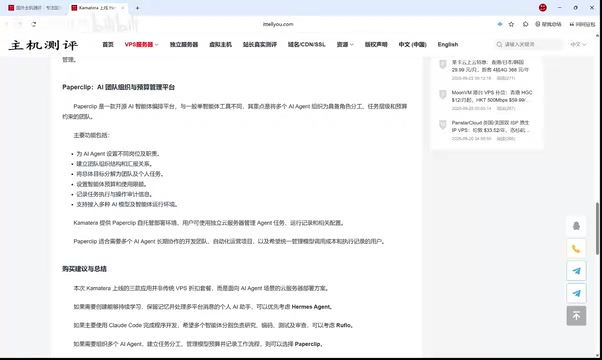Open the 版权声明 menu item

click(x=376, y=45)
